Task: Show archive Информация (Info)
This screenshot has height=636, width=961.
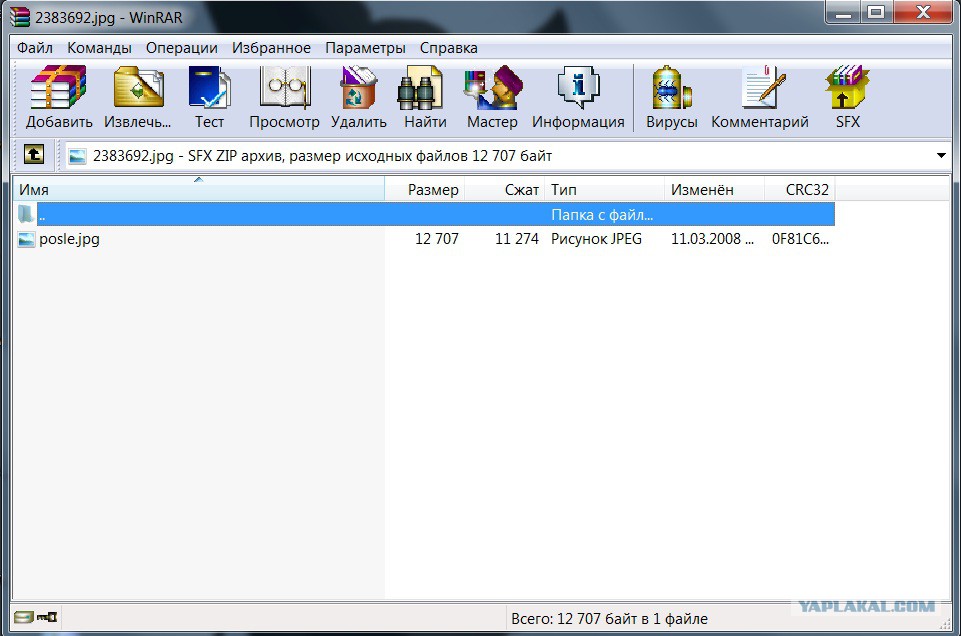Action: pos(578,88)
